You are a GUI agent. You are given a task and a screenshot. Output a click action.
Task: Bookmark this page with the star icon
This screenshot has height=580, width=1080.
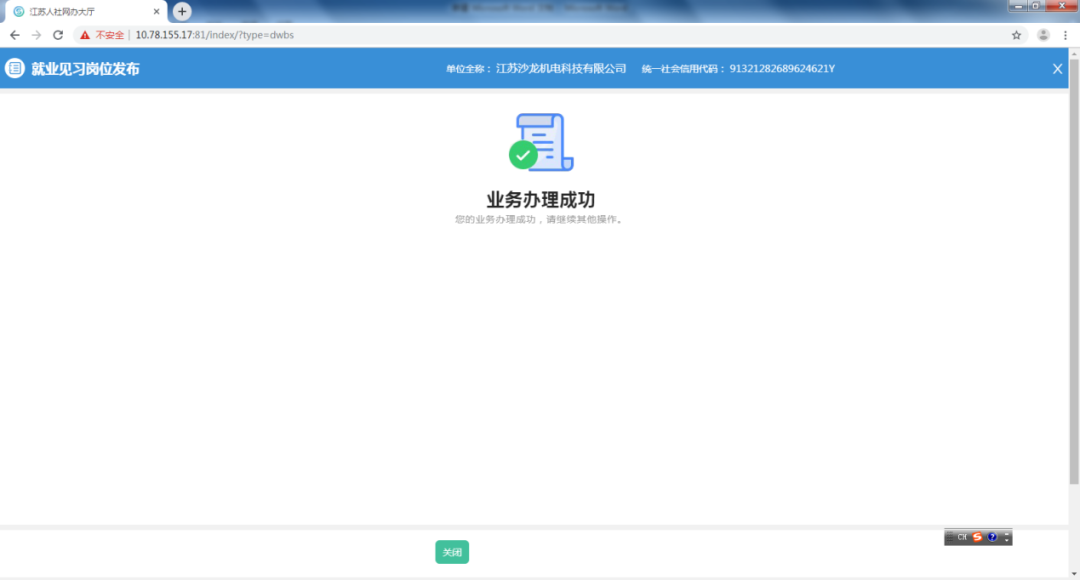1016,35
